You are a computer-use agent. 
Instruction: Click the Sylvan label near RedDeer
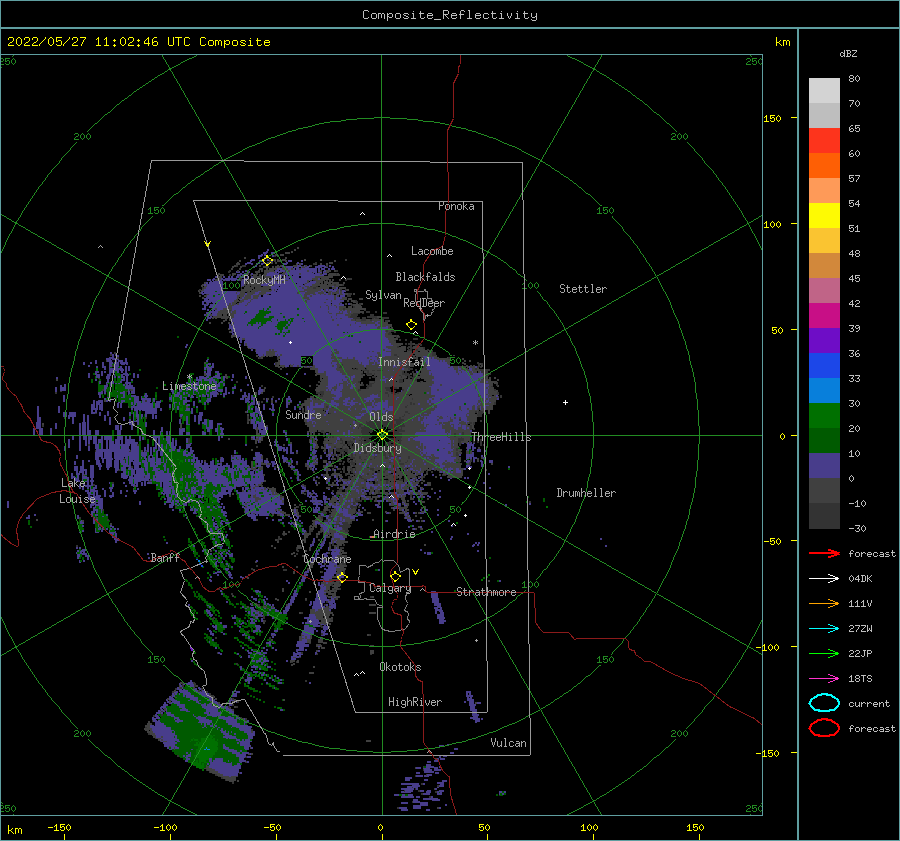click(383, 295)
